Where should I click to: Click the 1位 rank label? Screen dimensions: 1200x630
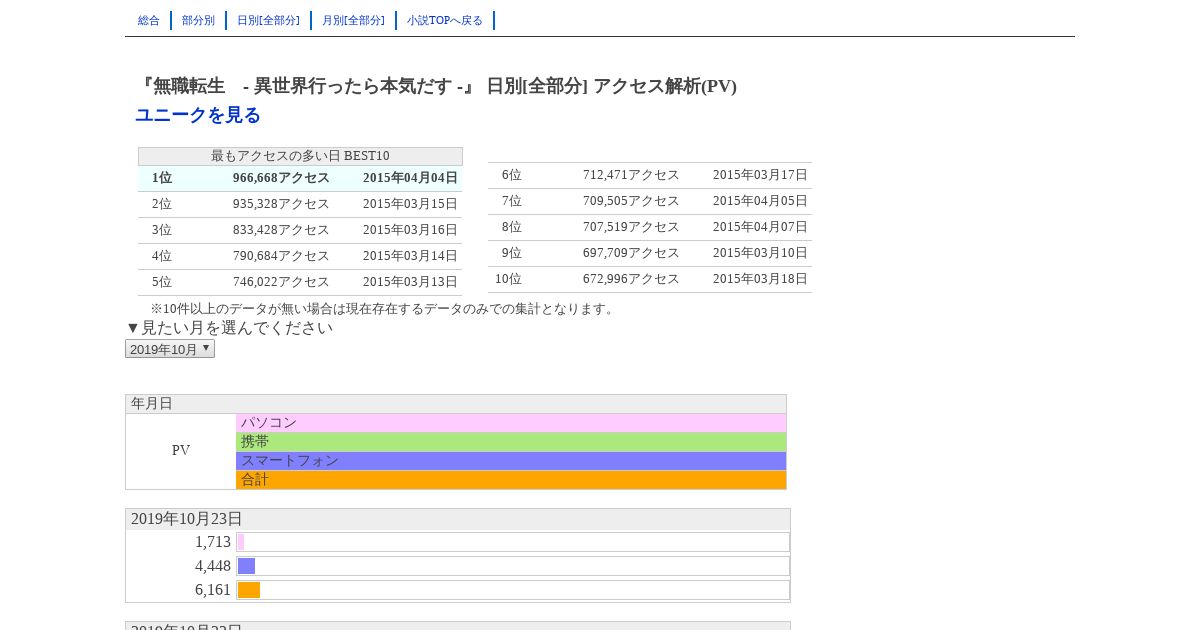(x=162, y=178)
